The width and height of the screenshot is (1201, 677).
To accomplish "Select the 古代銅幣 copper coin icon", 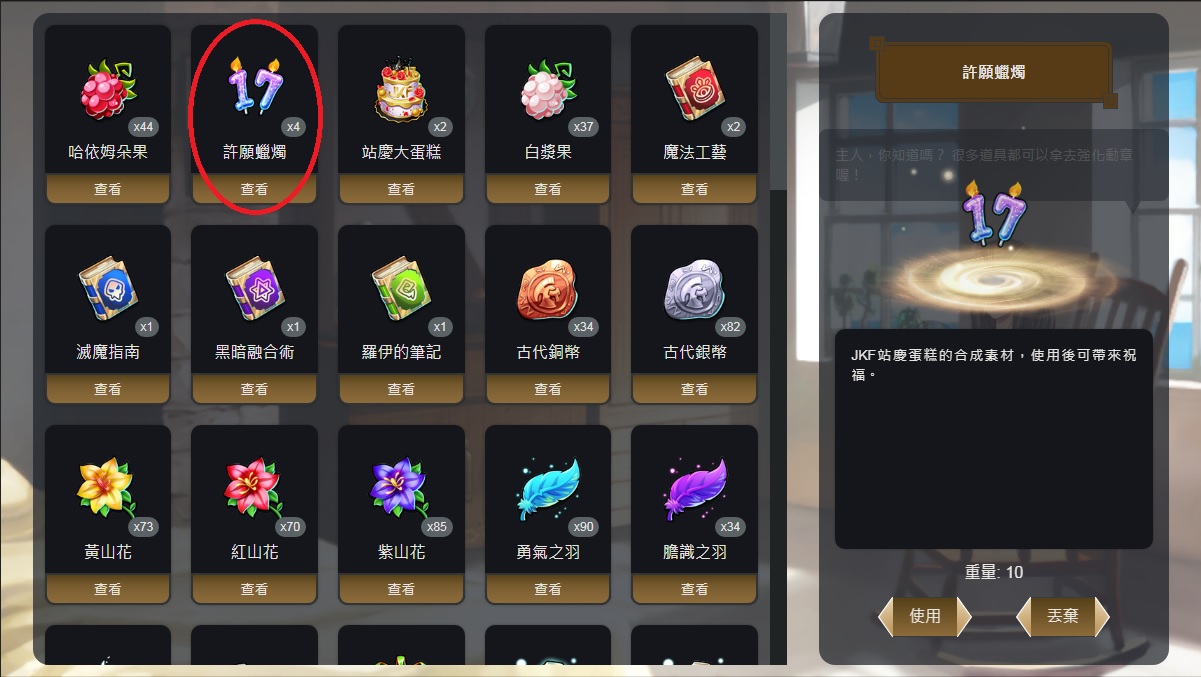I will (x=547, y=290).
